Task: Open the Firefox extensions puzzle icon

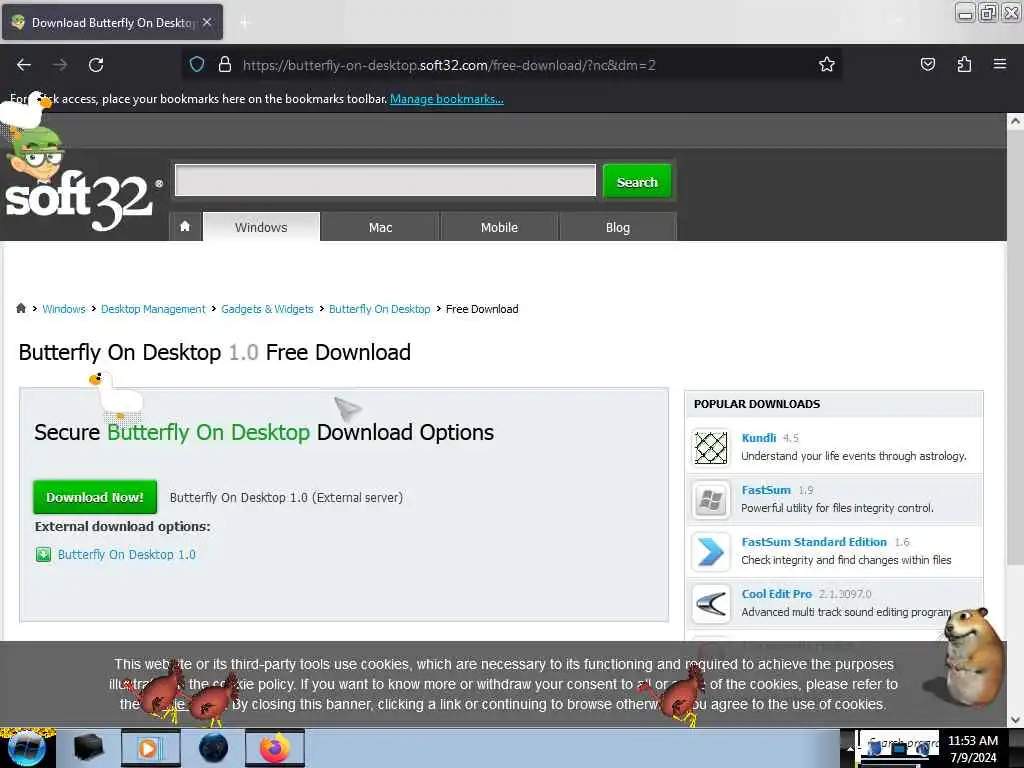Action: (x=964, y=64)
